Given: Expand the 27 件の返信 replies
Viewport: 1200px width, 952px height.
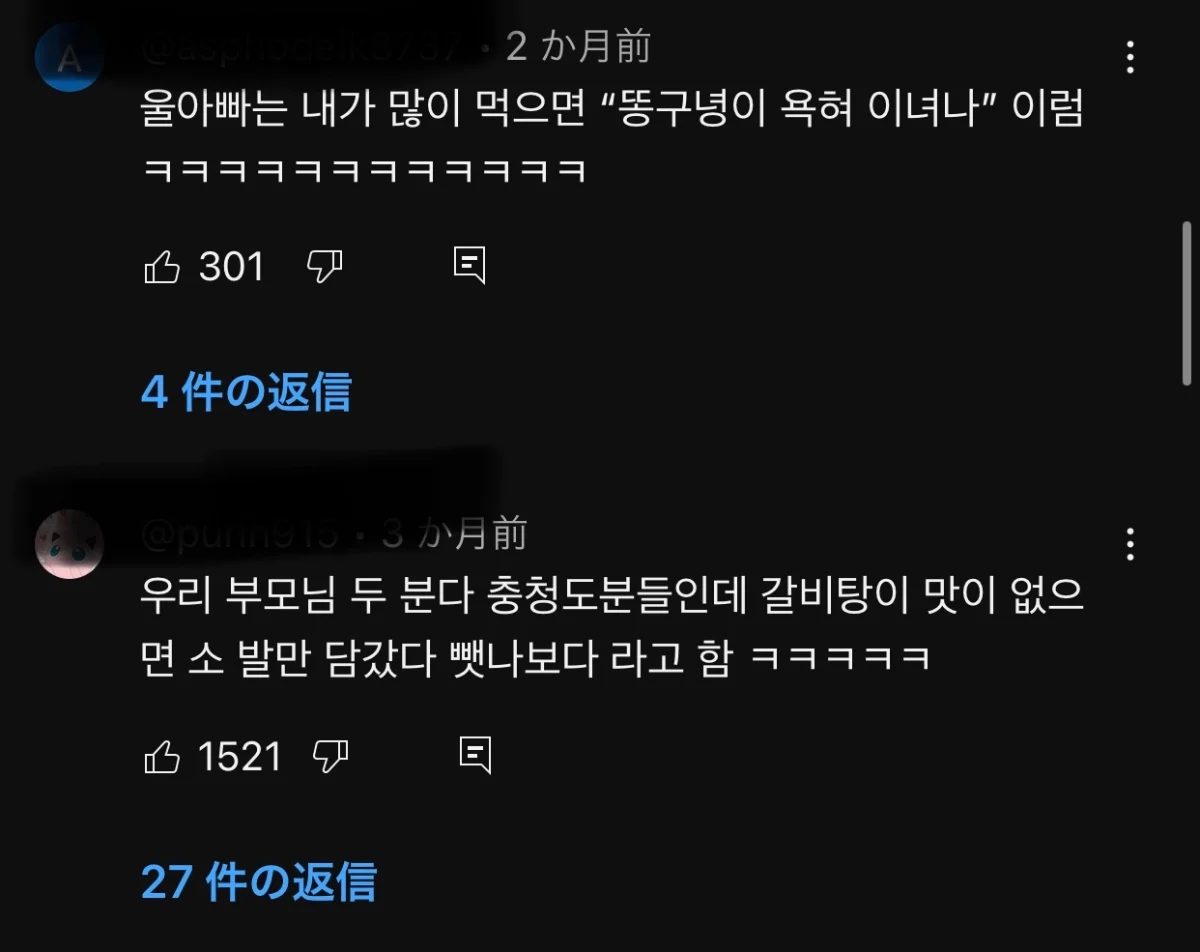Looking at the screenshot, I should coord(259,881).
